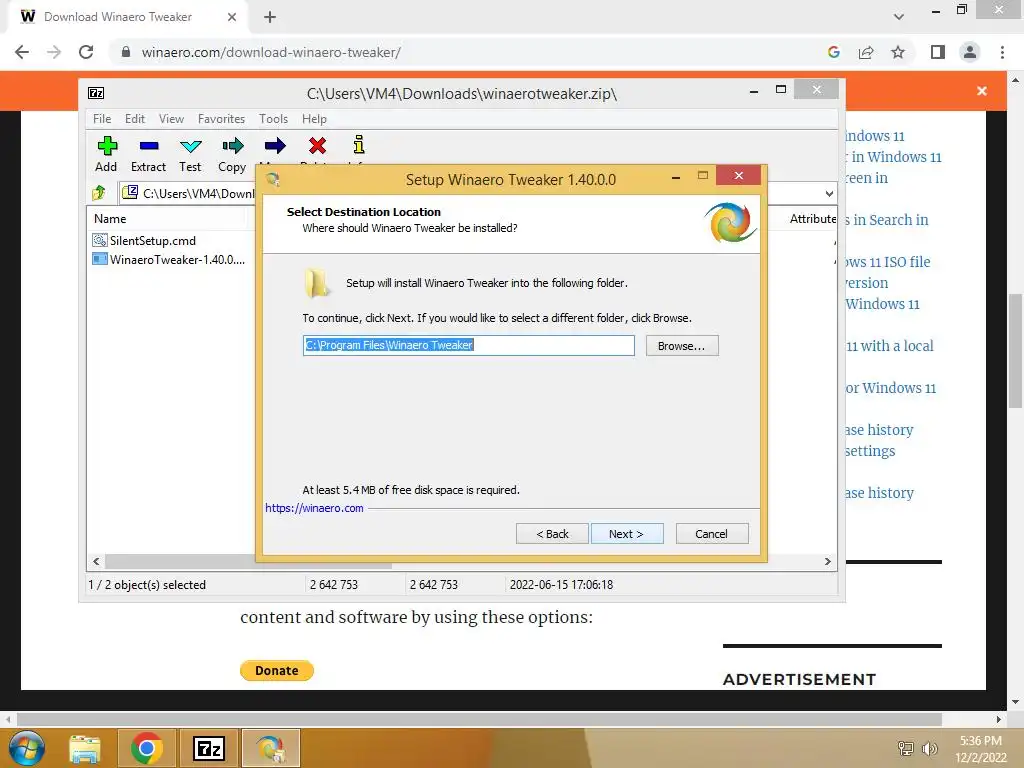The width and height of the screenshot is (1024, 768).
Task: Dismiss the orange banner with X
Action: (982, 91)
